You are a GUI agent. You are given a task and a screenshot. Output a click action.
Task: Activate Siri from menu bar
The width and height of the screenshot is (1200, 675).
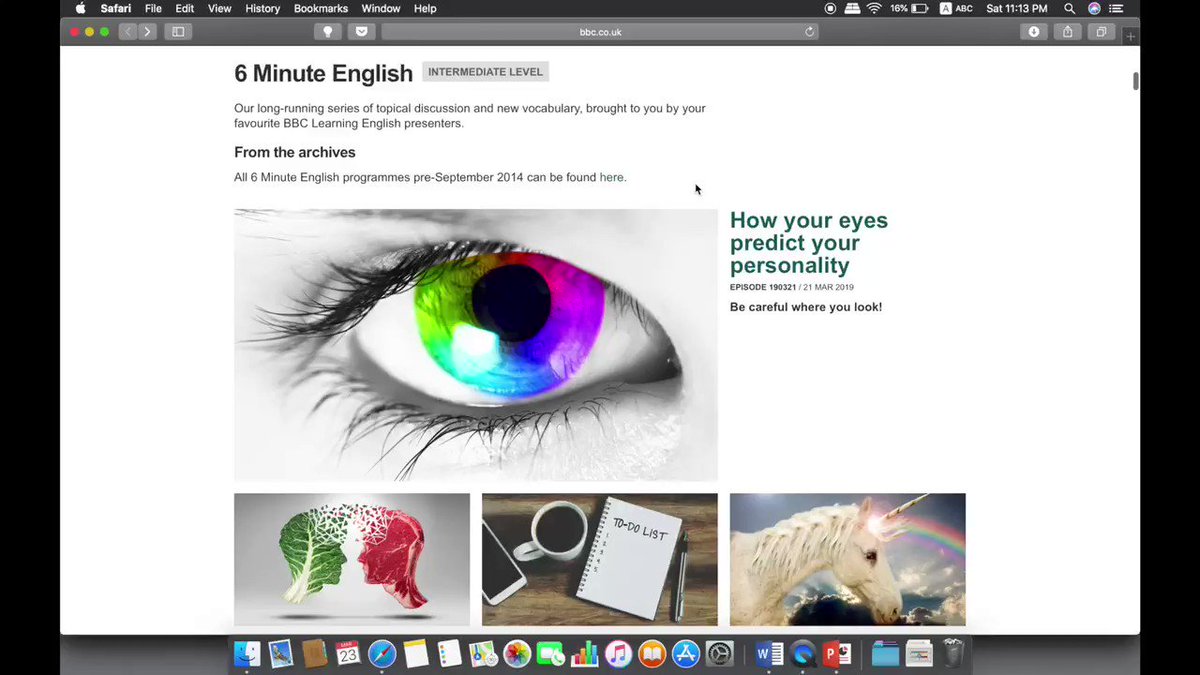pos(1094,8)
